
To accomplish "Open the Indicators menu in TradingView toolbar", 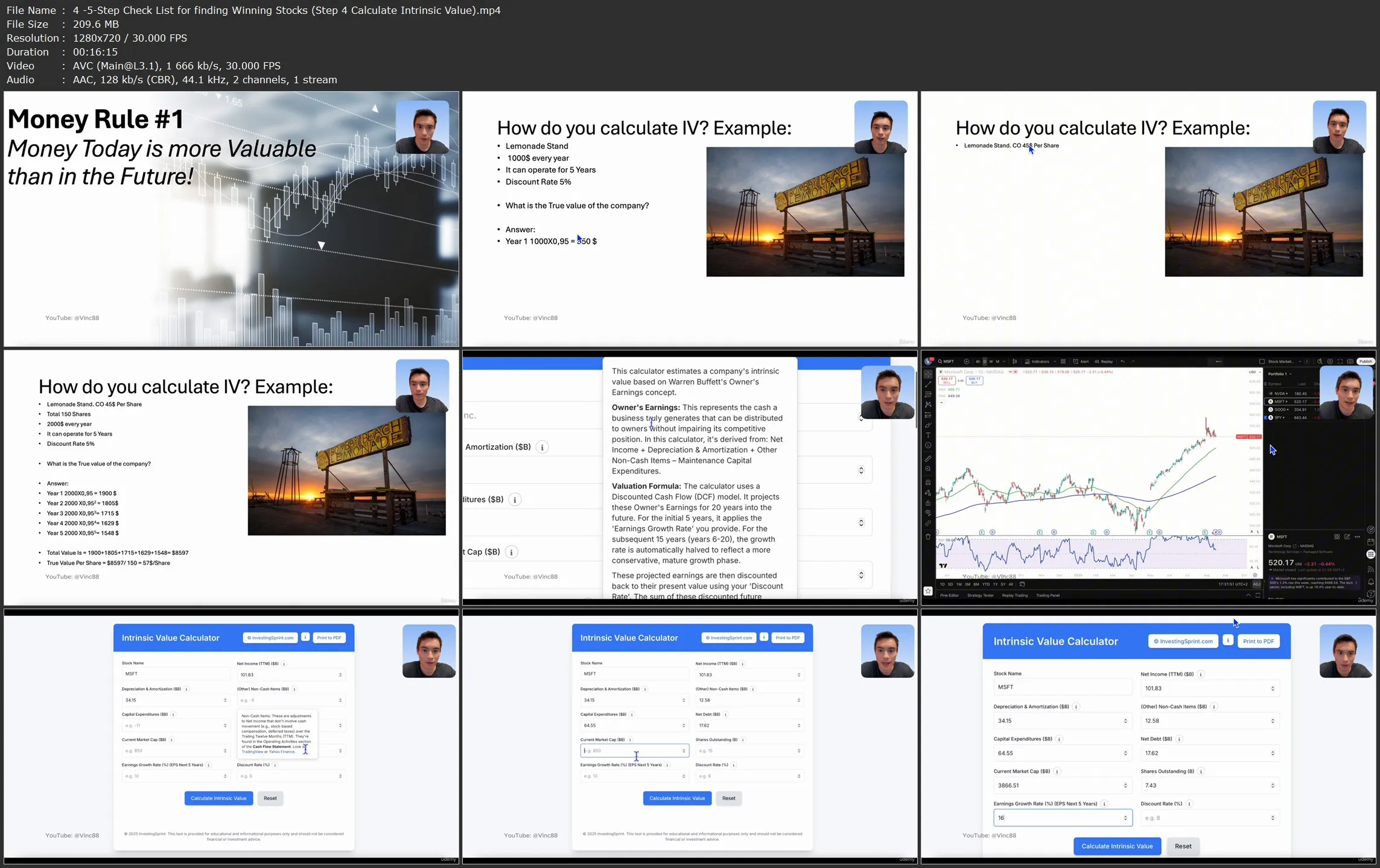I will point(1037,361).
